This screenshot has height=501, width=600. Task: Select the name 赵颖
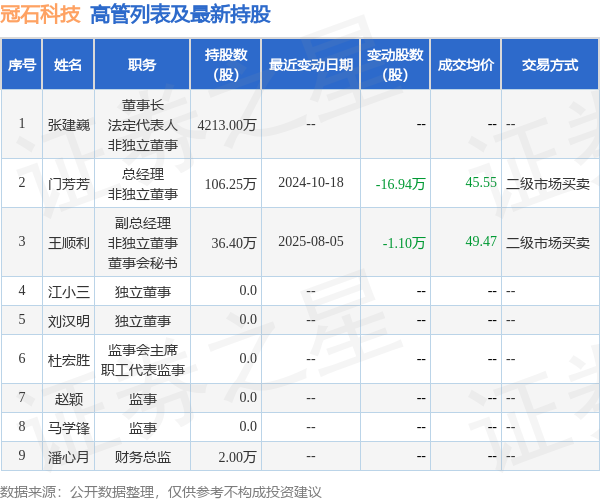click(69, 399)
